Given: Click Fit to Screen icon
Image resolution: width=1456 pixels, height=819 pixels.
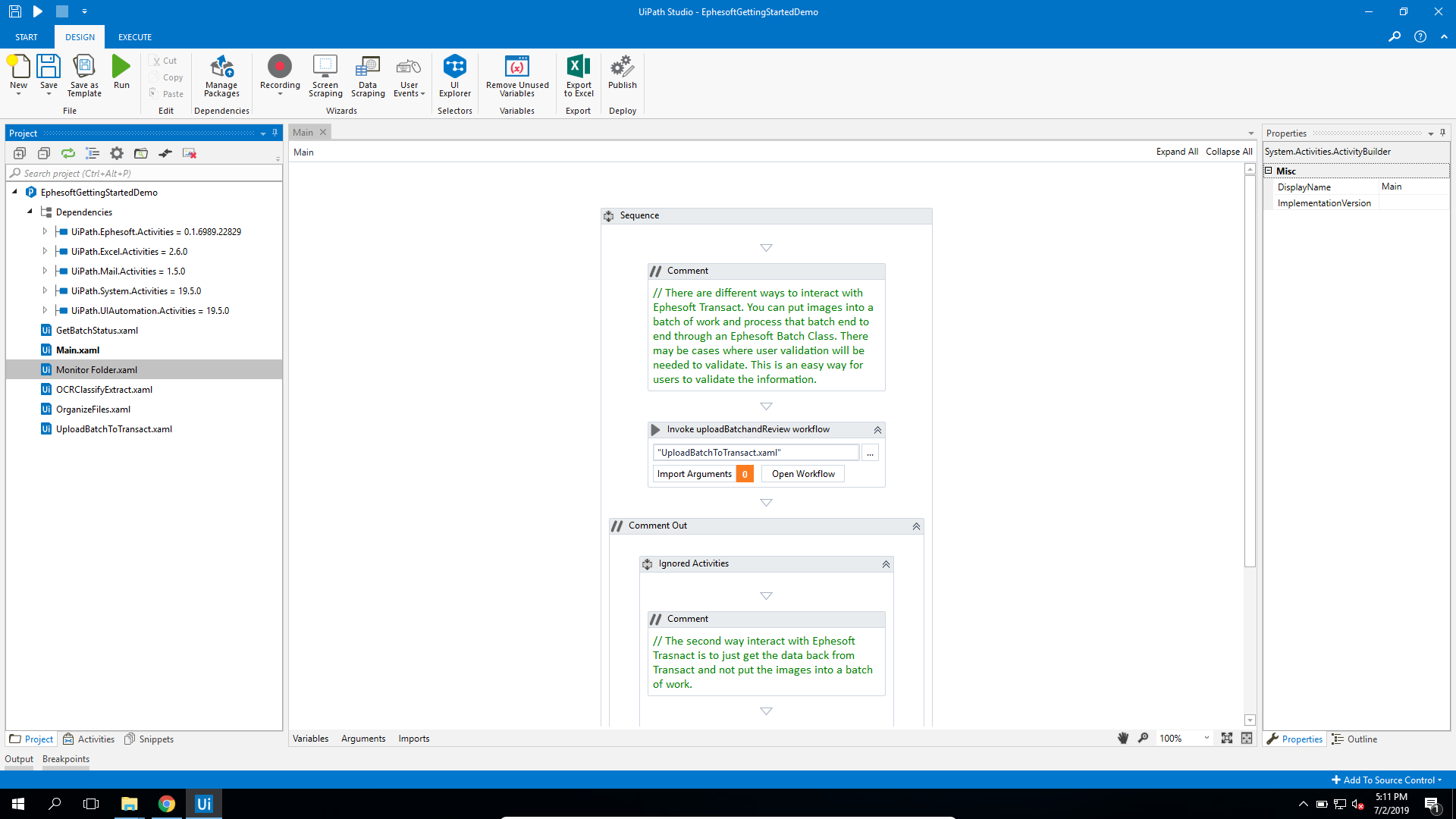Looking at the screenshot, I should 1227,738.
